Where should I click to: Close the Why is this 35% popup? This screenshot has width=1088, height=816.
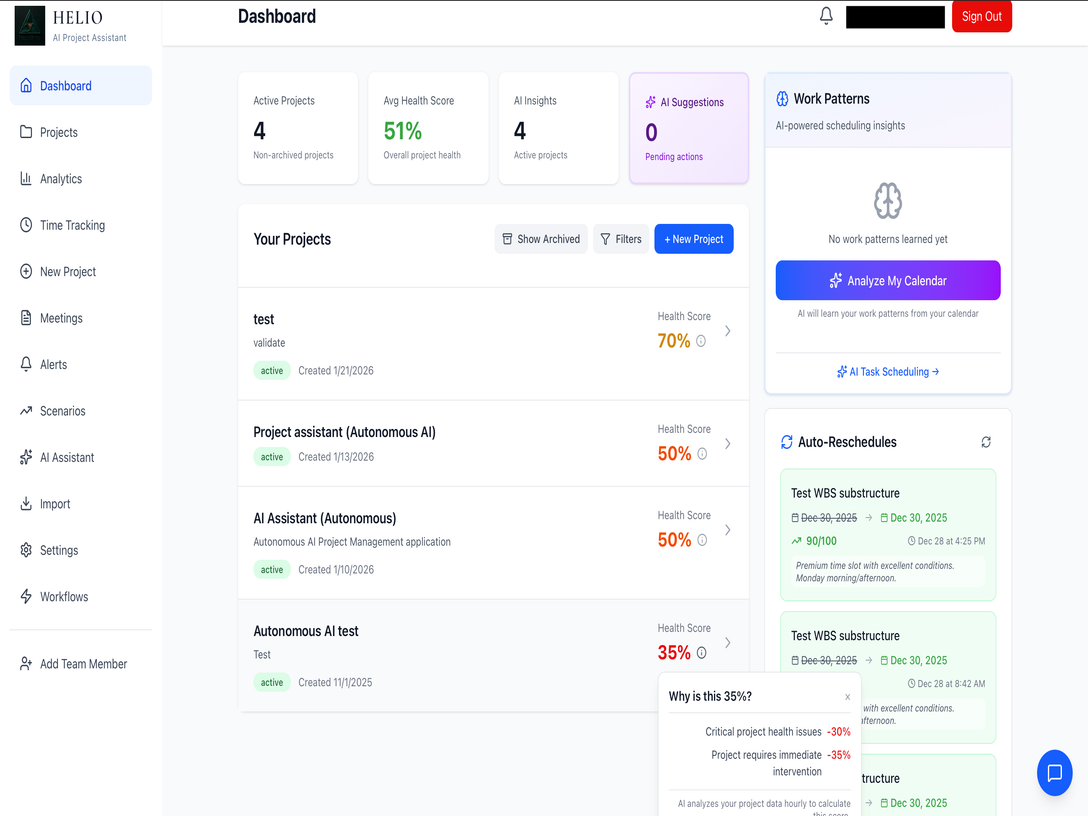[847, 696]
